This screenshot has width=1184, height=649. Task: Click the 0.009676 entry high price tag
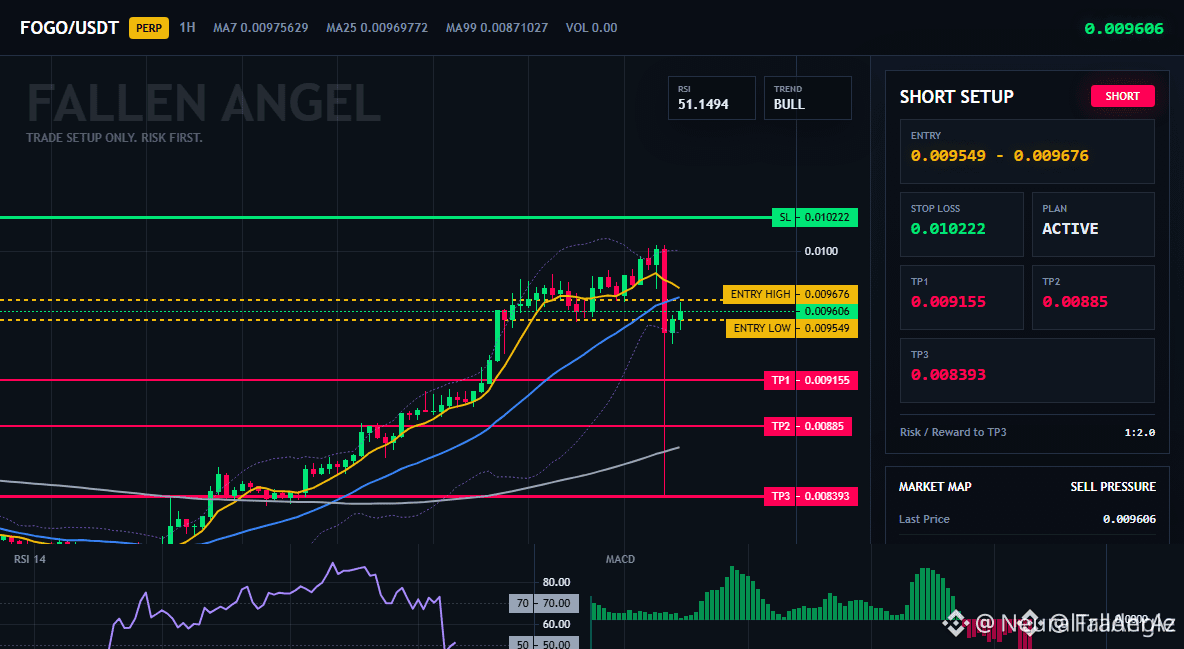[x=827, y=294]
